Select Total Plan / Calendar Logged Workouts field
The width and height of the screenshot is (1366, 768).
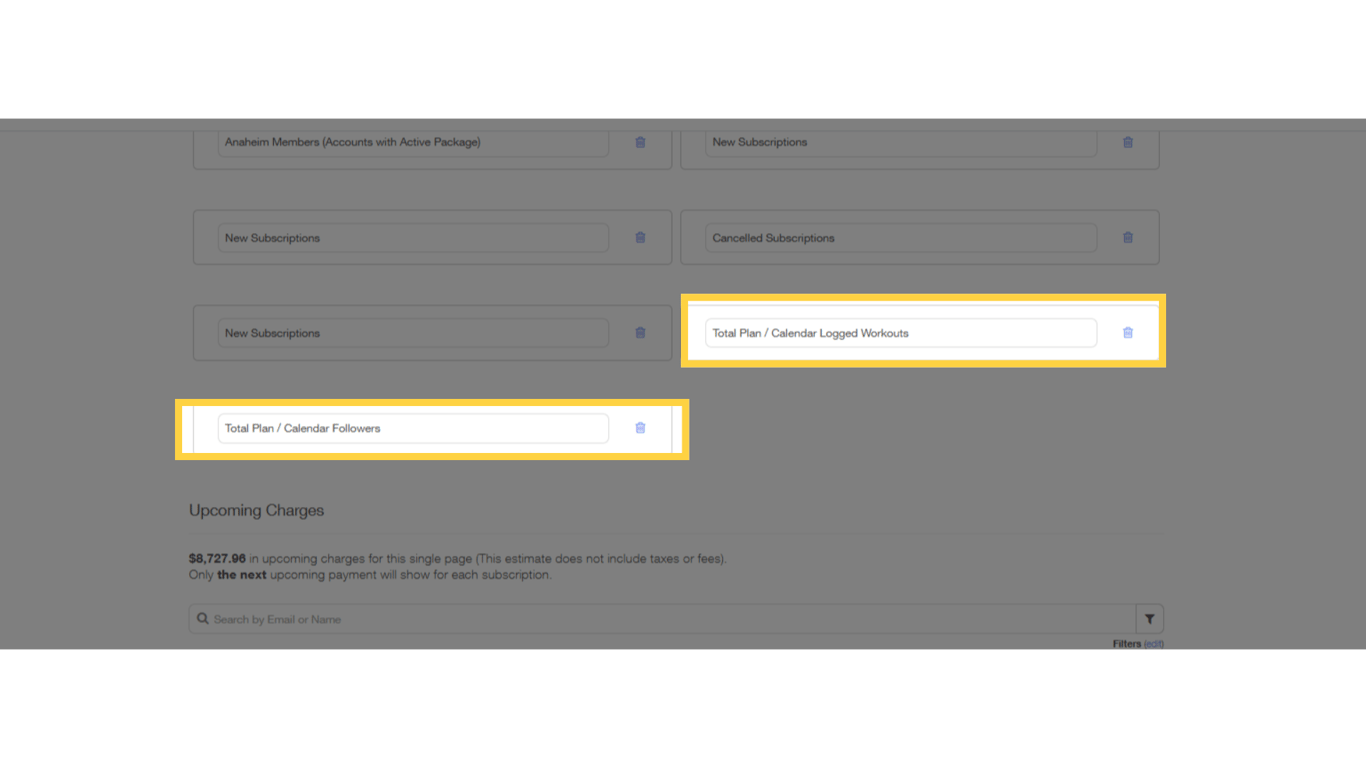pyautogui.click(x=901, y=333)
